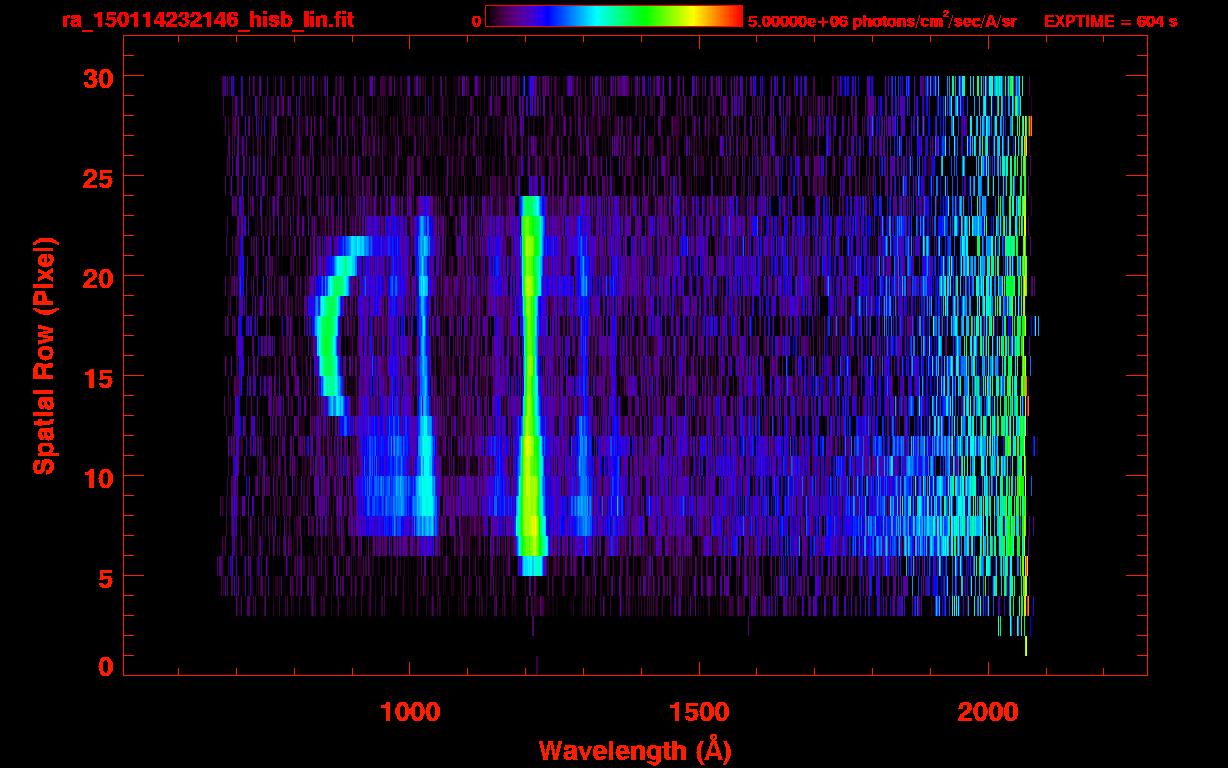The height and width of the screenshot is (768, 1228).
Task: Click the 1000 wavelength tick label
Action: pyautogui.click(x=410, y=712)
